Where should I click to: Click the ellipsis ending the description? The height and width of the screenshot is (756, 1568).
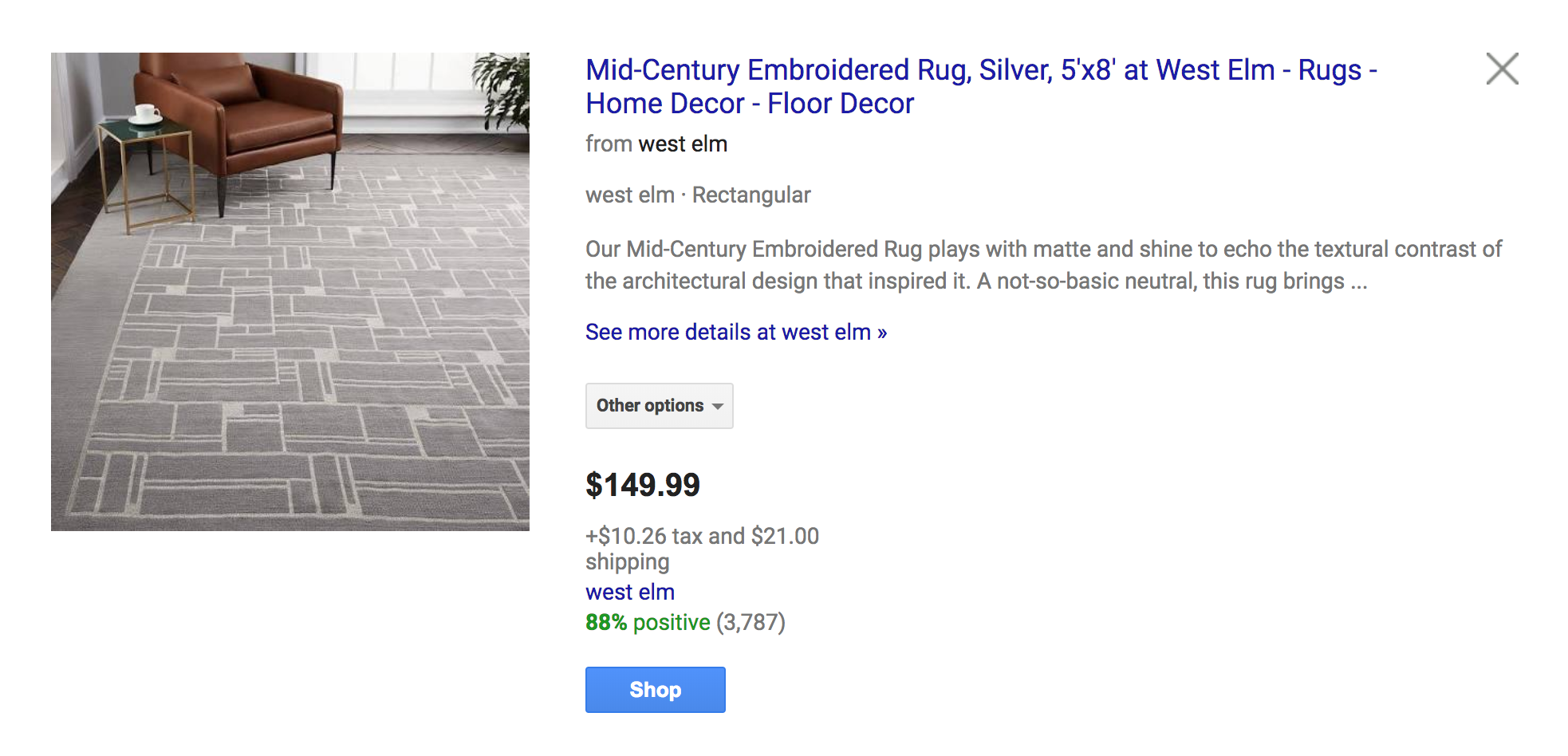(1359, 282)
